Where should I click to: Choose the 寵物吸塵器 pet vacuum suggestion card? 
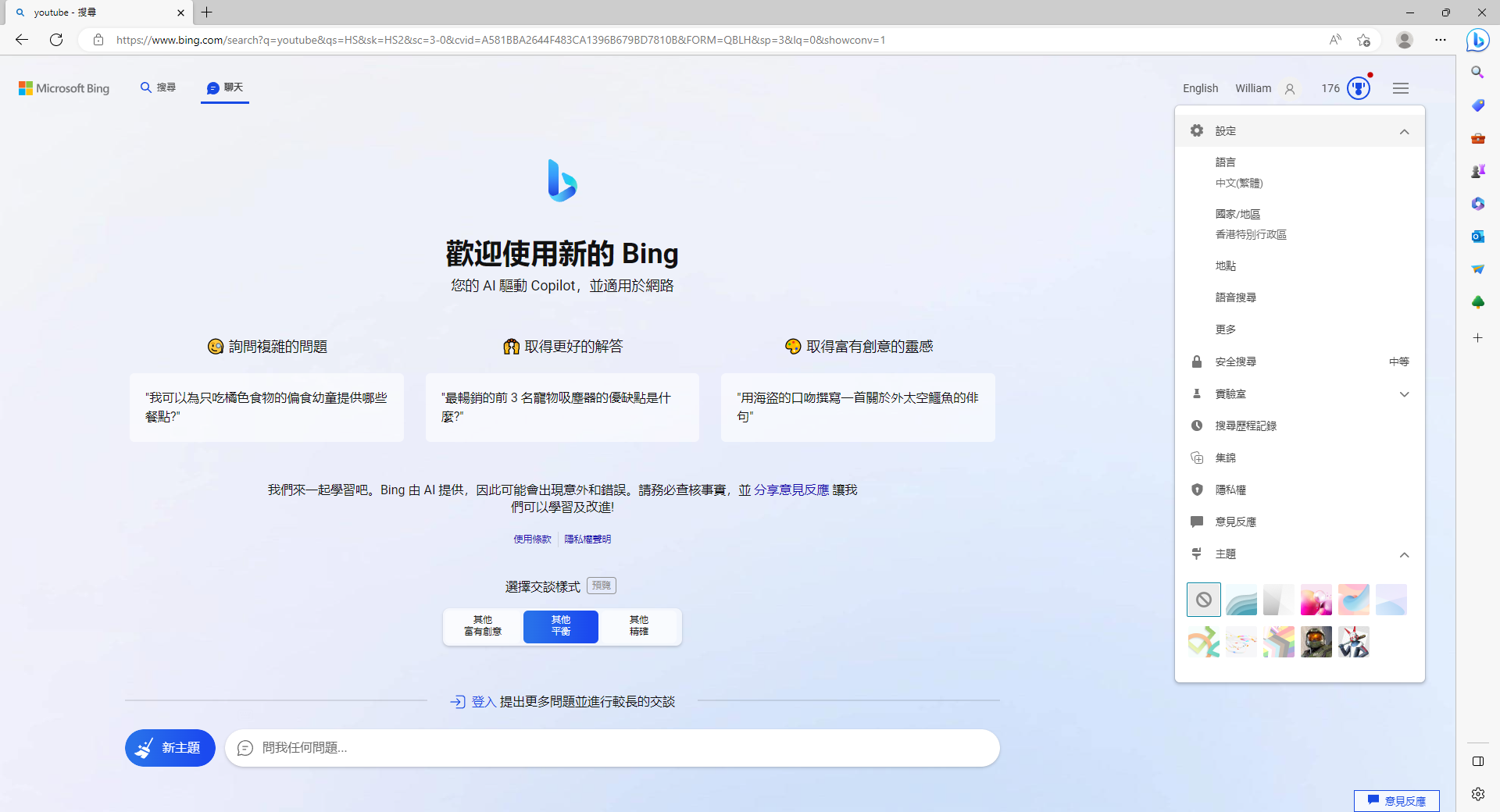pyautogui.click(x=562, y=408)
